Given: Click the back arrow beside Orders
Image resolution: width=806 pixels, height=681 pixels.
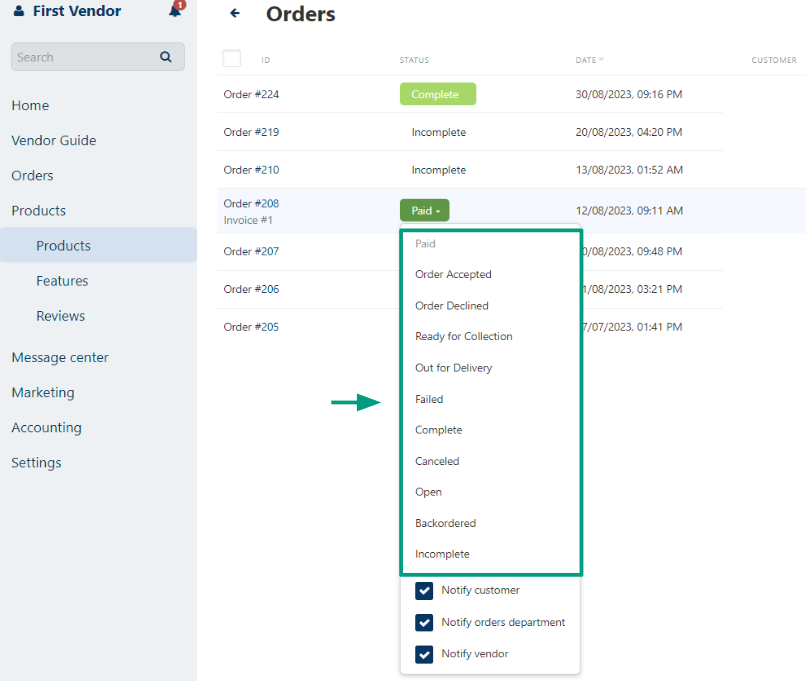Looking at the screenshot, I should tap(235, 14).
